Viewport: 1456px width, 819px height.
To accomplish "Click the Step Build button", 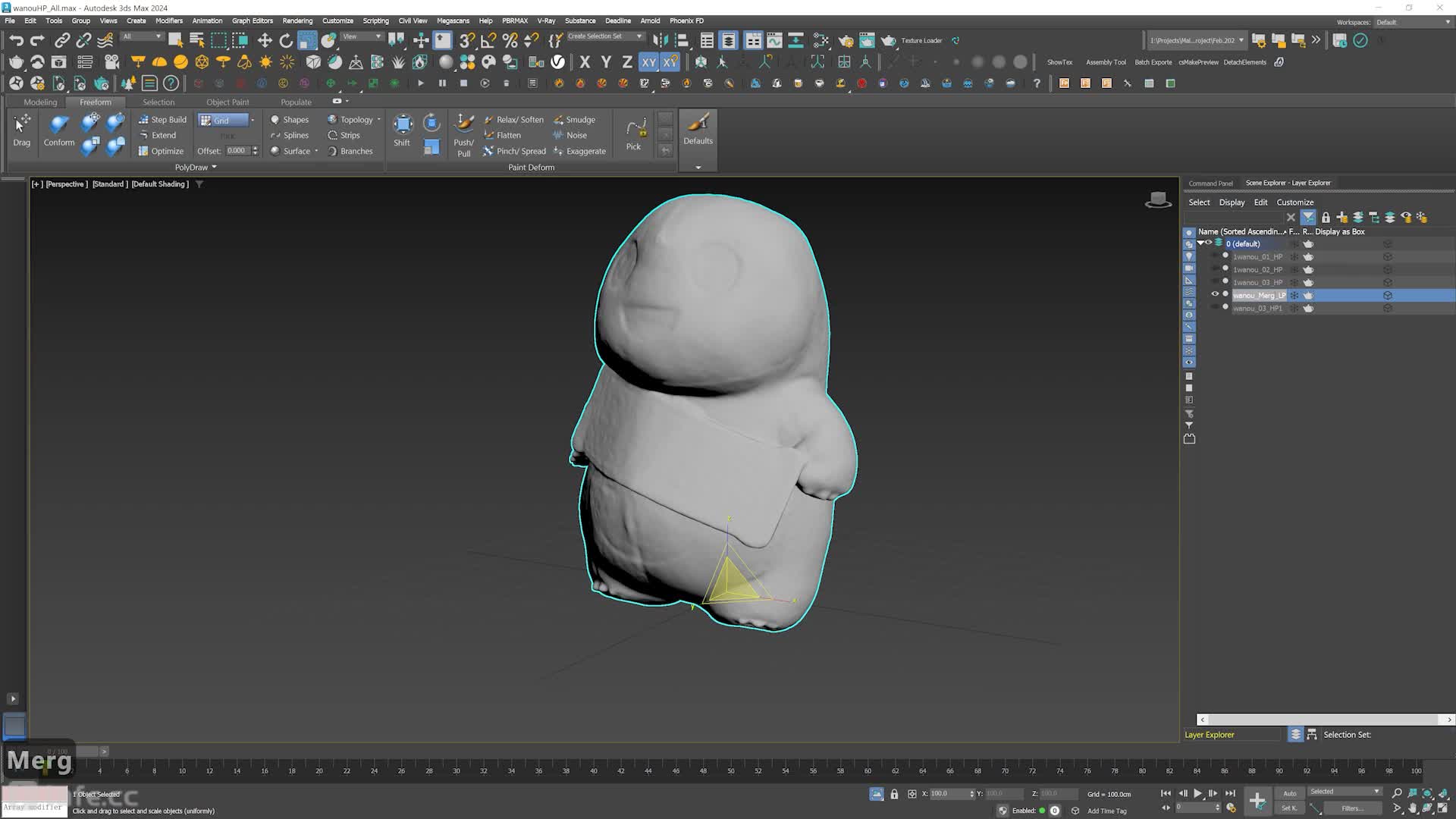I will (162, 119).
